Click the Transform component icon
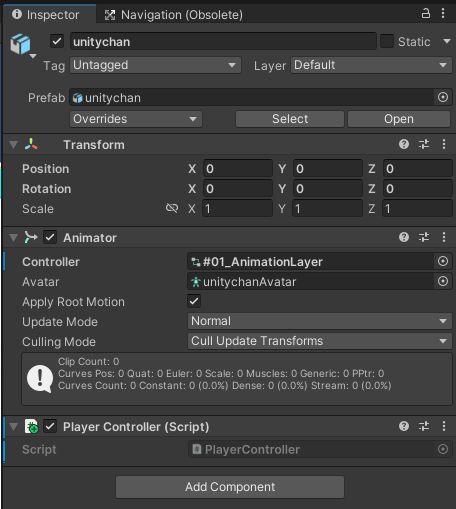Viewport: 456px width, 509px height. [x=31, y=145]
